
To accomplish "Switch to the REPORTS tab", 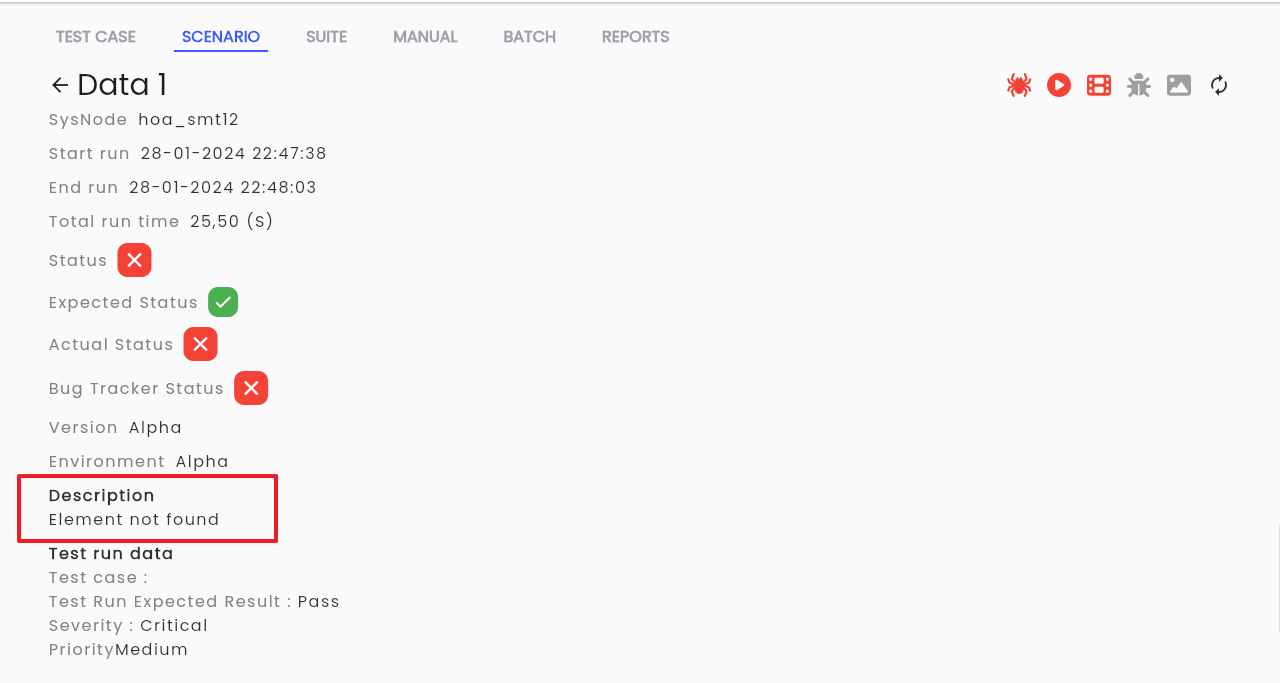I will click(x=636, y=37).
